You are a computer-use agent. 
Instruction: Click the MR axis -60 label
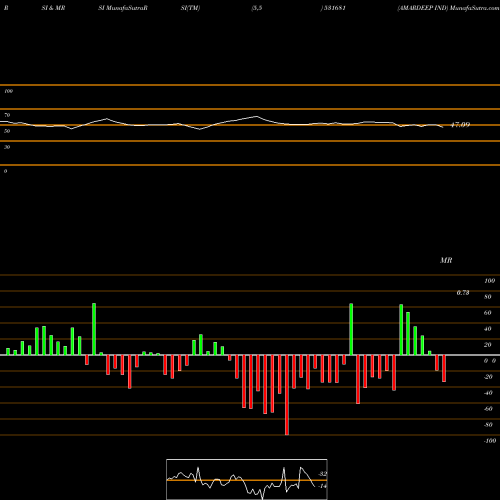click(x=488, y=409)
